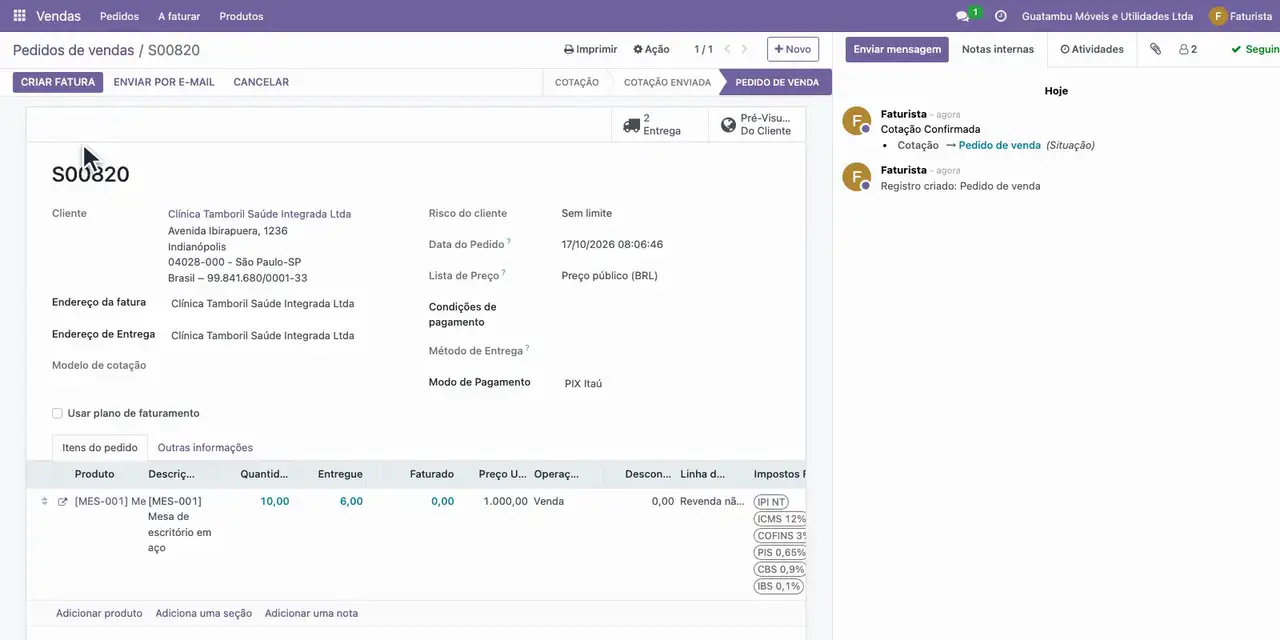Toggle the Usar plano de faturamento checkbox
This screenshot has width=1280, height=640.
57,413
